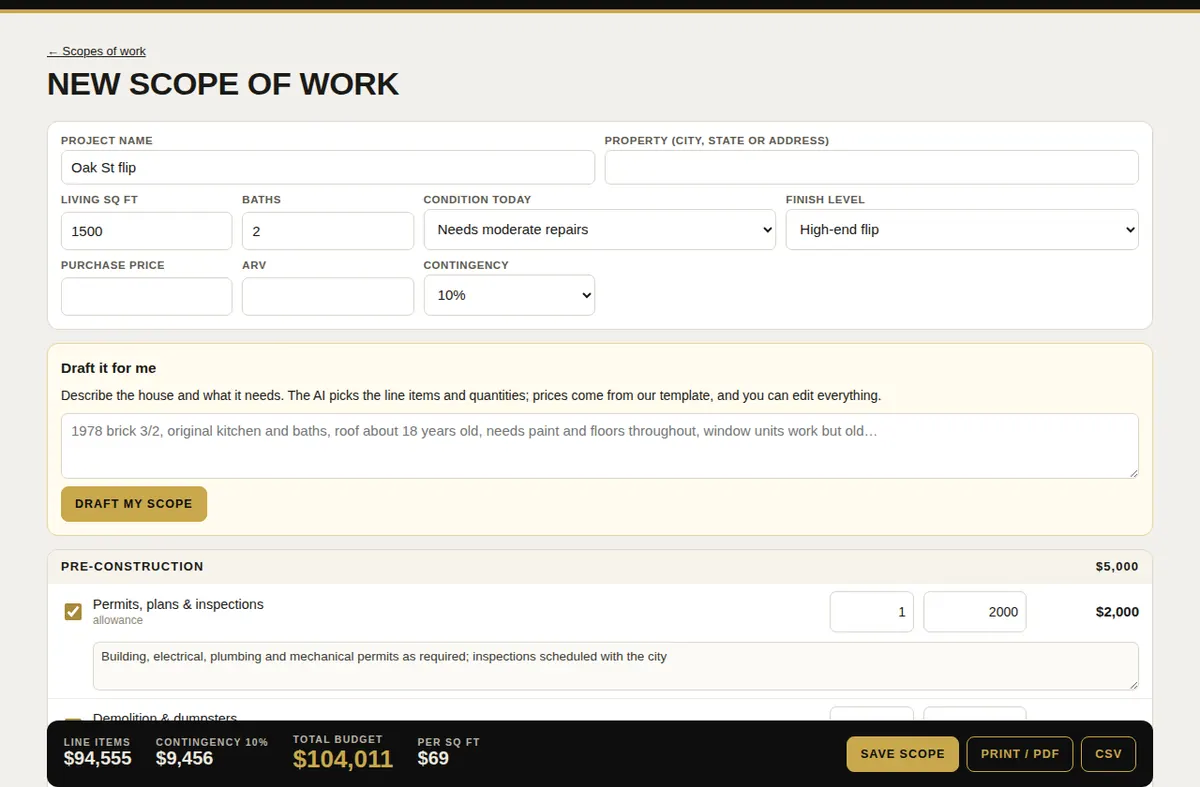The height and width of the screenshot is (787, 1200).
Task: Click the Line Items $94,555 value
Action: pyautogui.click(x=98, y=758)
